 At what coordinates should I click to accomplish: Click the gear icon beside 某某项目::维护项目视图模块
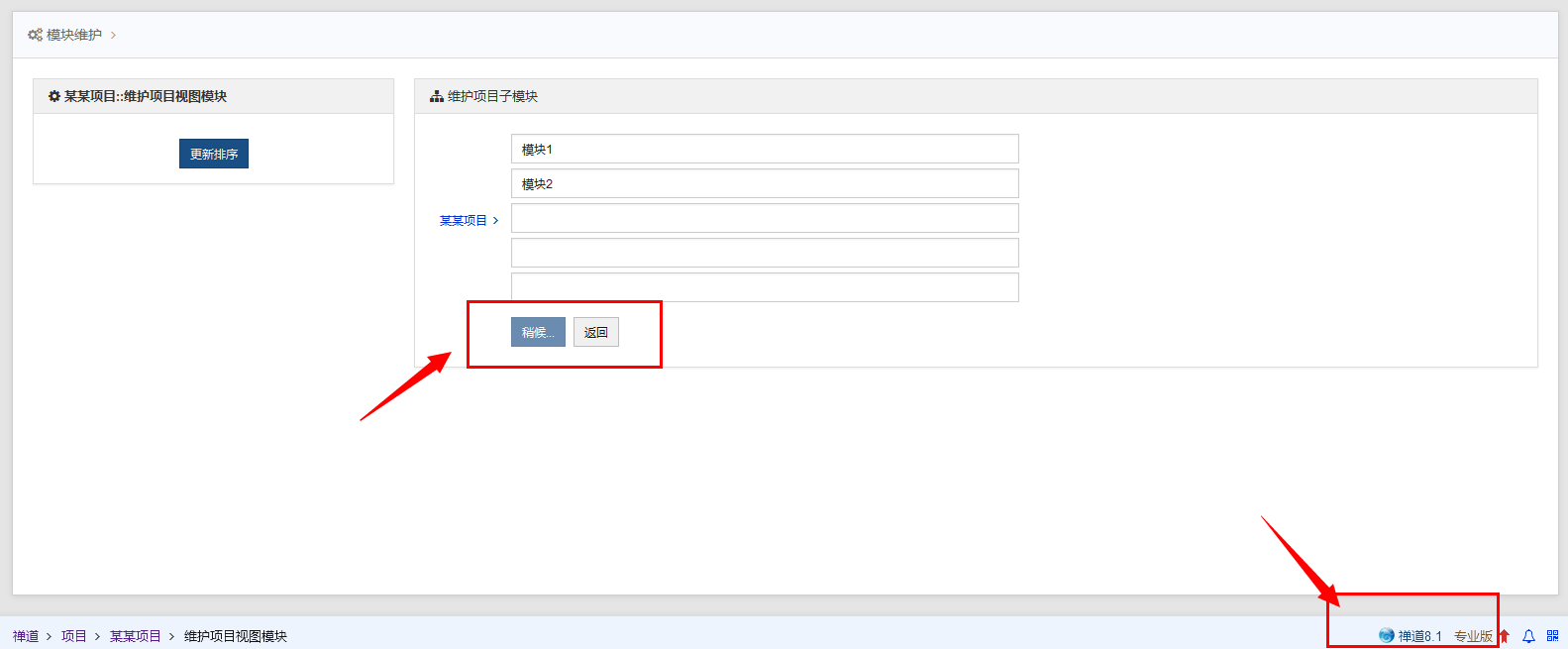[x=54, y=96]
